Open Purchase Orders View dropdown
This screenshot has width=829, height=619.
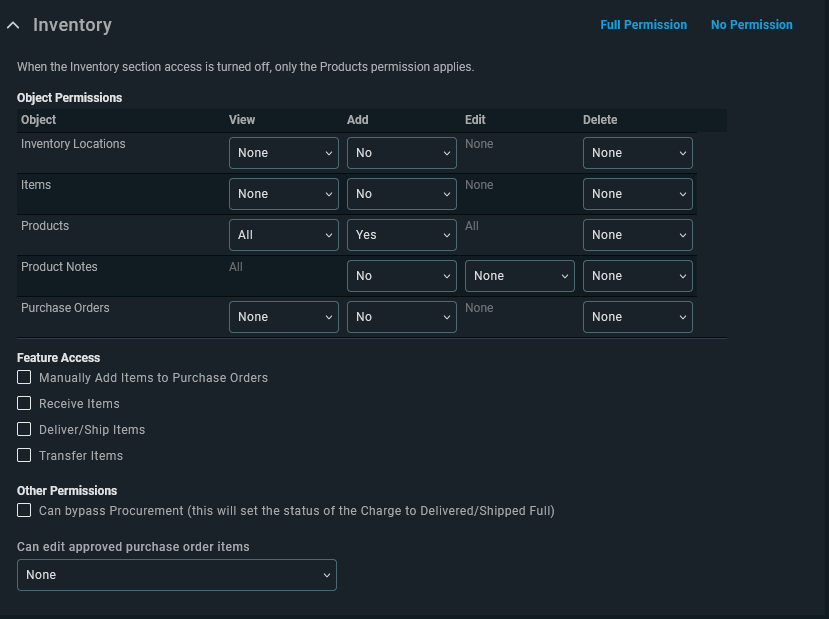(284, 317)
